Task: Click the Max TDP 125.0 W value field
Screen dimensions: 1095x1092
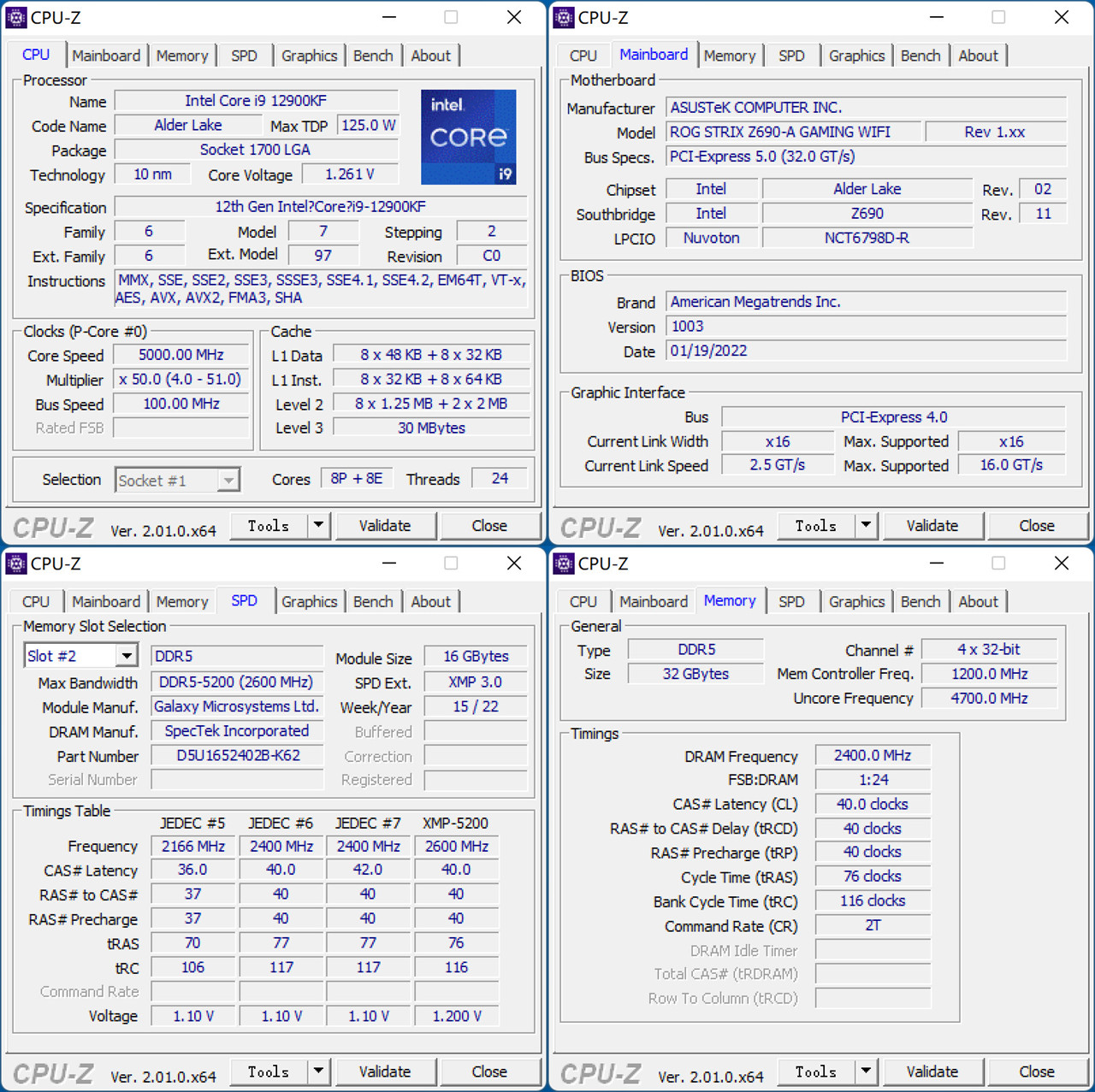Action: [368, 125]
